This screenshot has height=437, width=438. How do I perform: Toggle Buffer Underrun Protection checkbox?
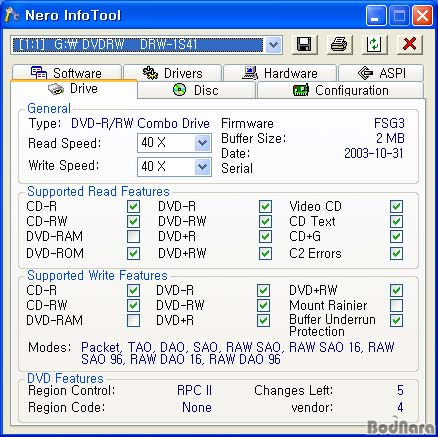[x=396, y=321]
